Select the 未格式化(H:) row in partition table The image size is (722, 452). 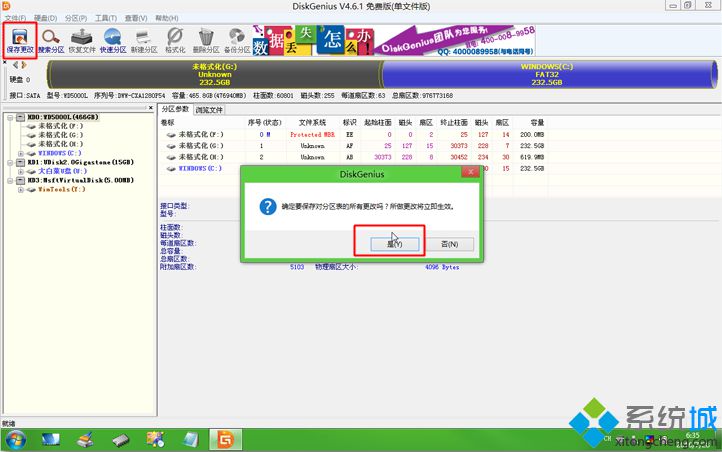(x=353, y=157)
